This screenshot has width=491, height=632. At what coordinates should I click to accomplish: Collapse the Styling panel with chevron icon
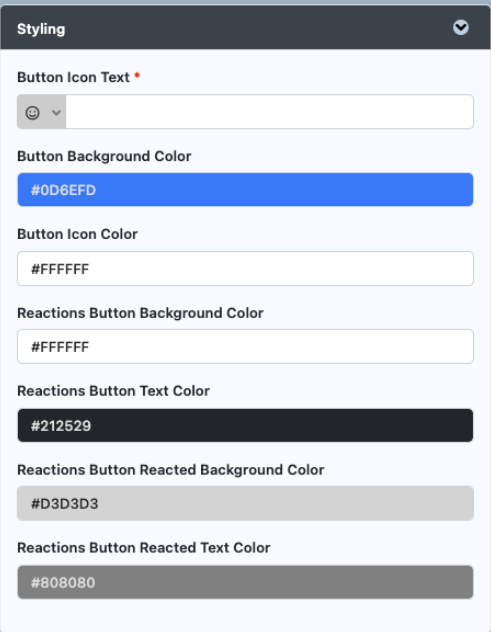[x=460, y=28]
